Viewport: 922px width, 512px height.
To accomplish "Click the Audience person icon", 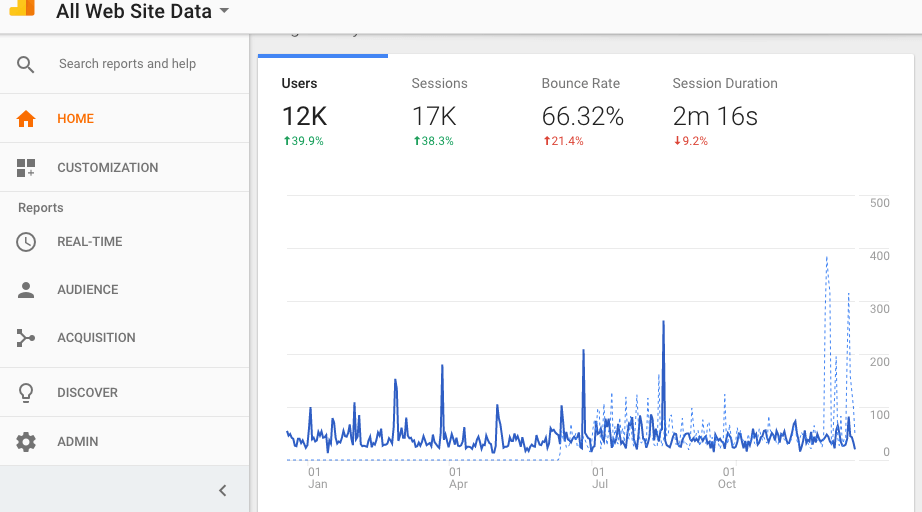I will (26, 290).
